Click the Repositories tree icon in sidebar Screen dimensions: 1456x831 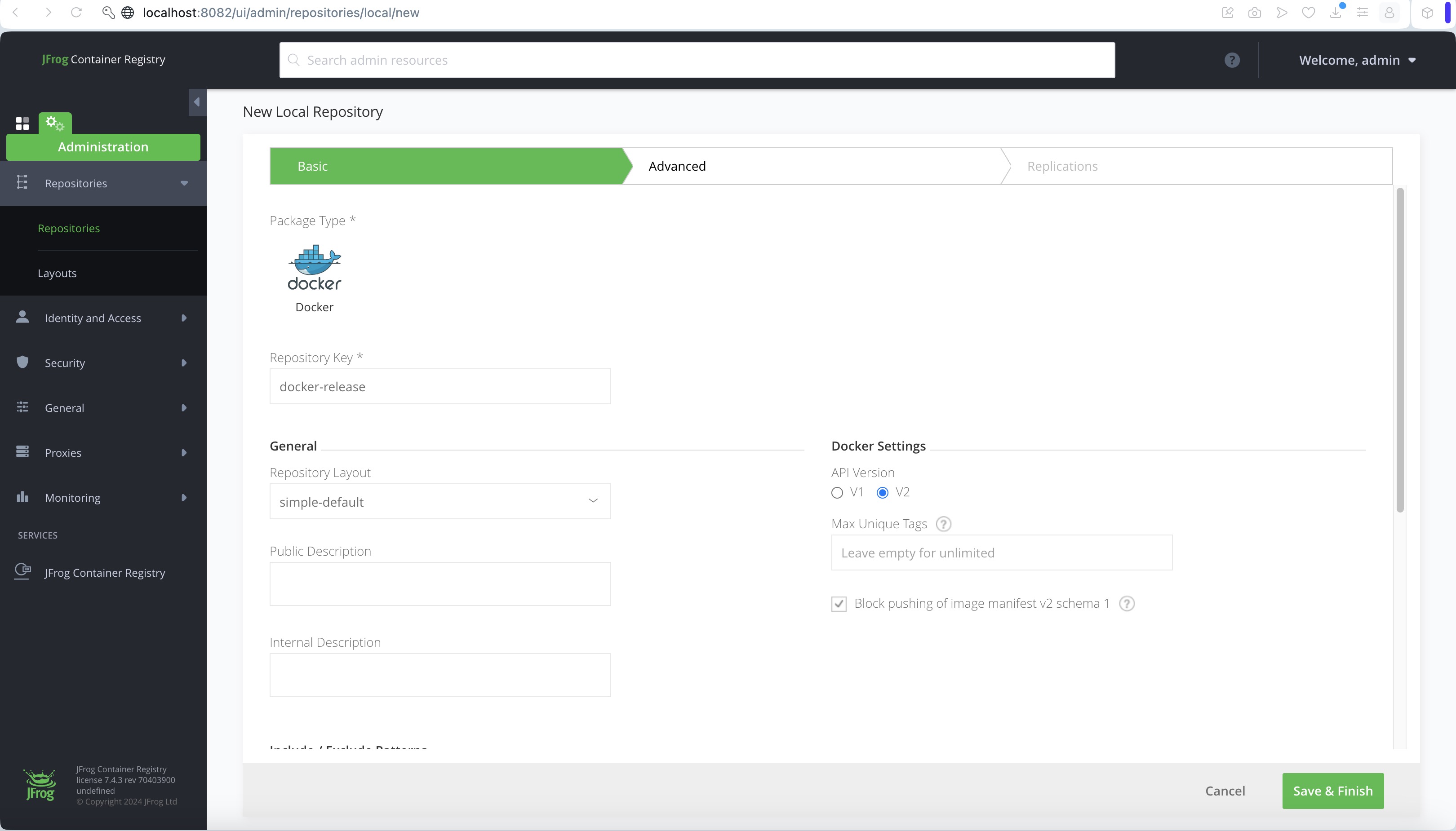click(22, 182)
